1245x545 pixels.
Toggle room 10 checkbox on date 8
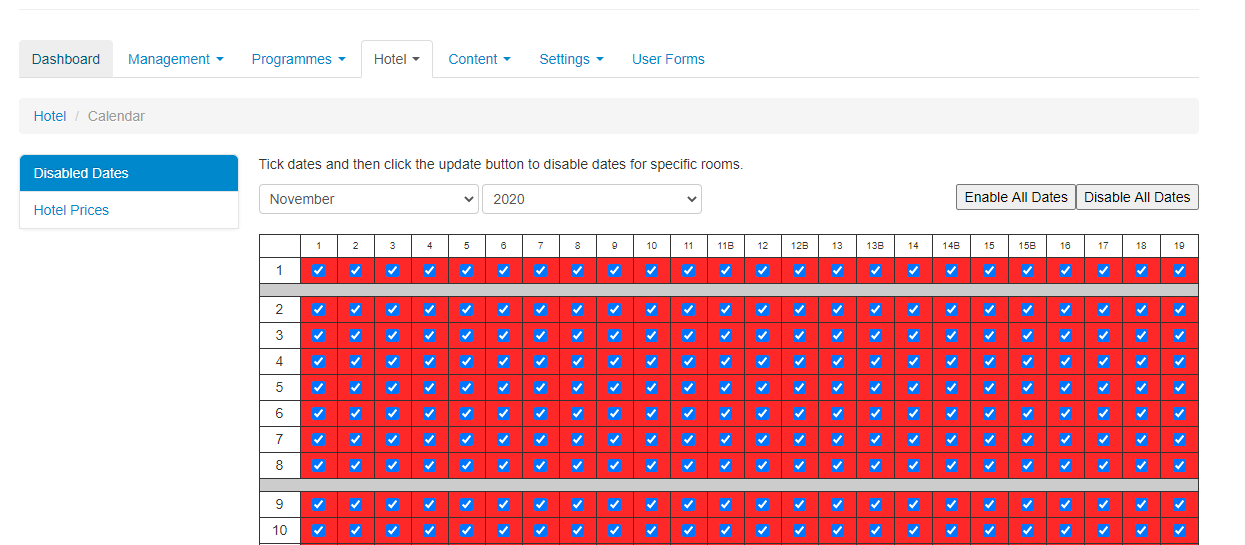coord(651,465)
